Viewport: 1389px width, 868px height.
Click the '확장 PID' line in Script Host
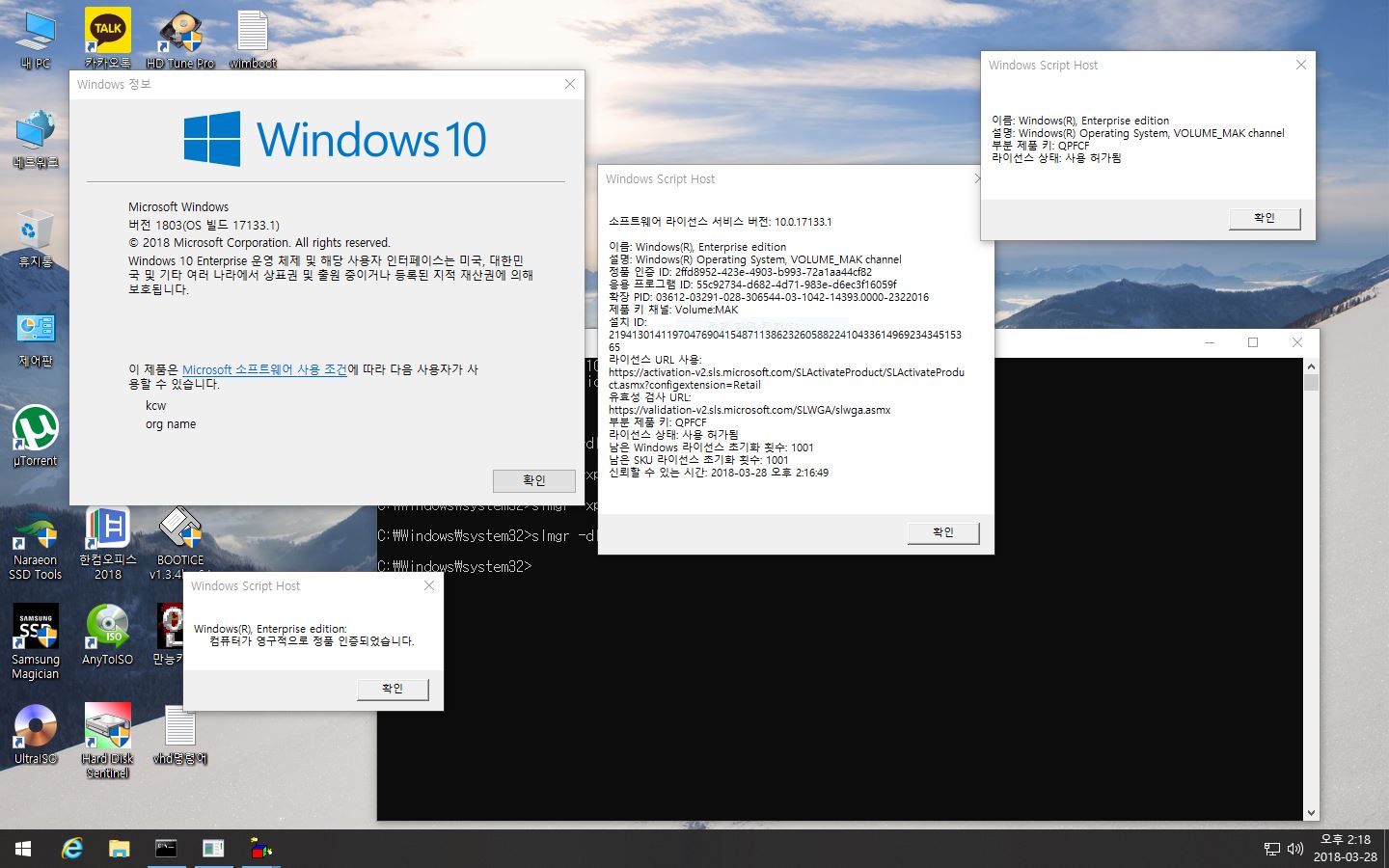point(769,297)
